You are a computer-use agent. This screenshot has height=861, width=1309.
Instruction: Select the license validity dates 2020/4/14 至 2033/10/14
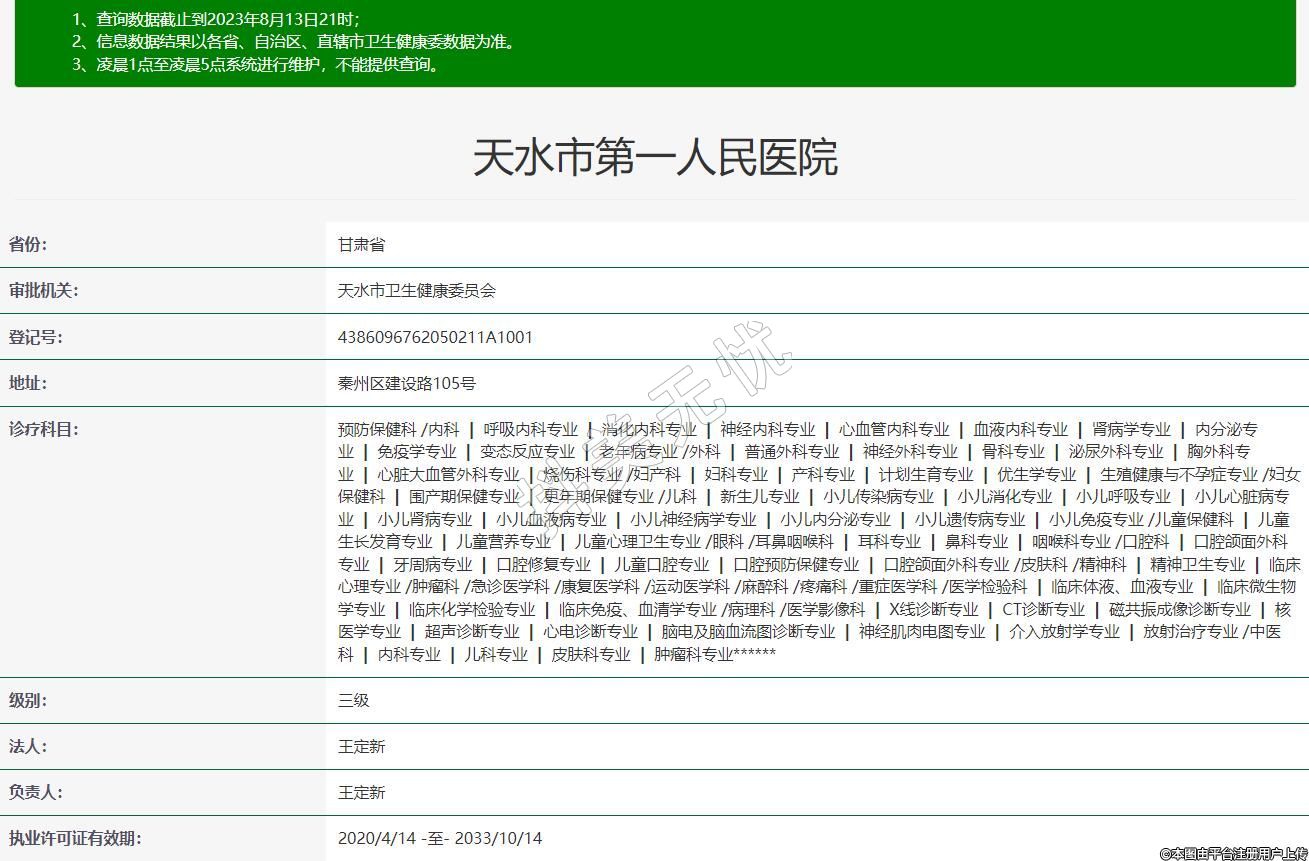(440, 838)
